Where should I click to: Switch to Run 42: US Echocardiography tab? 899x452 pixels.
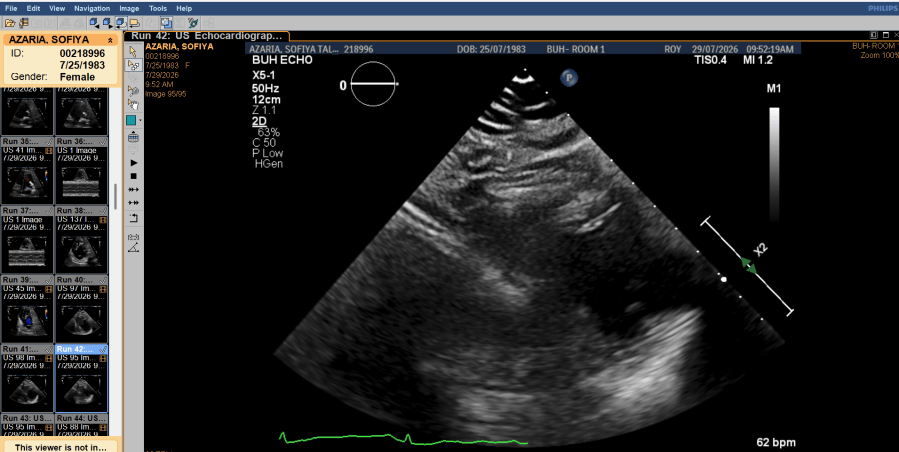(206, 36)
